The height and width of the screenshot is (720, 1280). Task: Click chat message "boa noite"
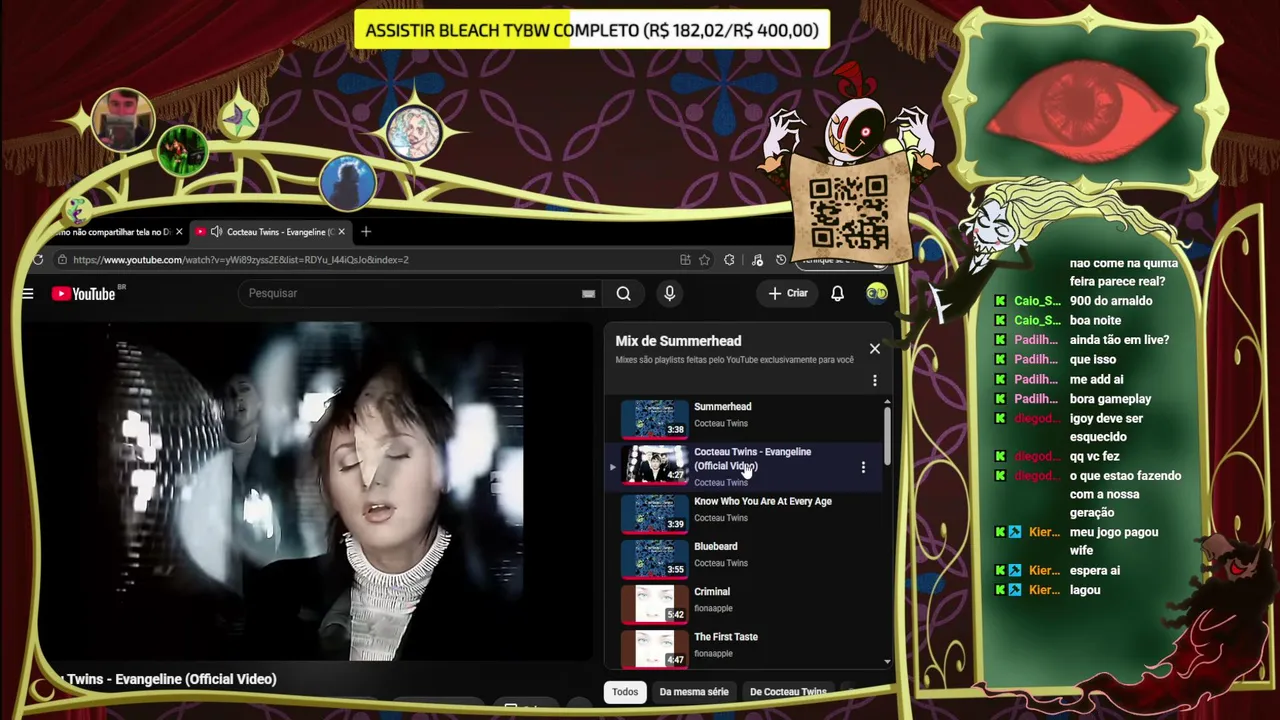pos(1095,320)
